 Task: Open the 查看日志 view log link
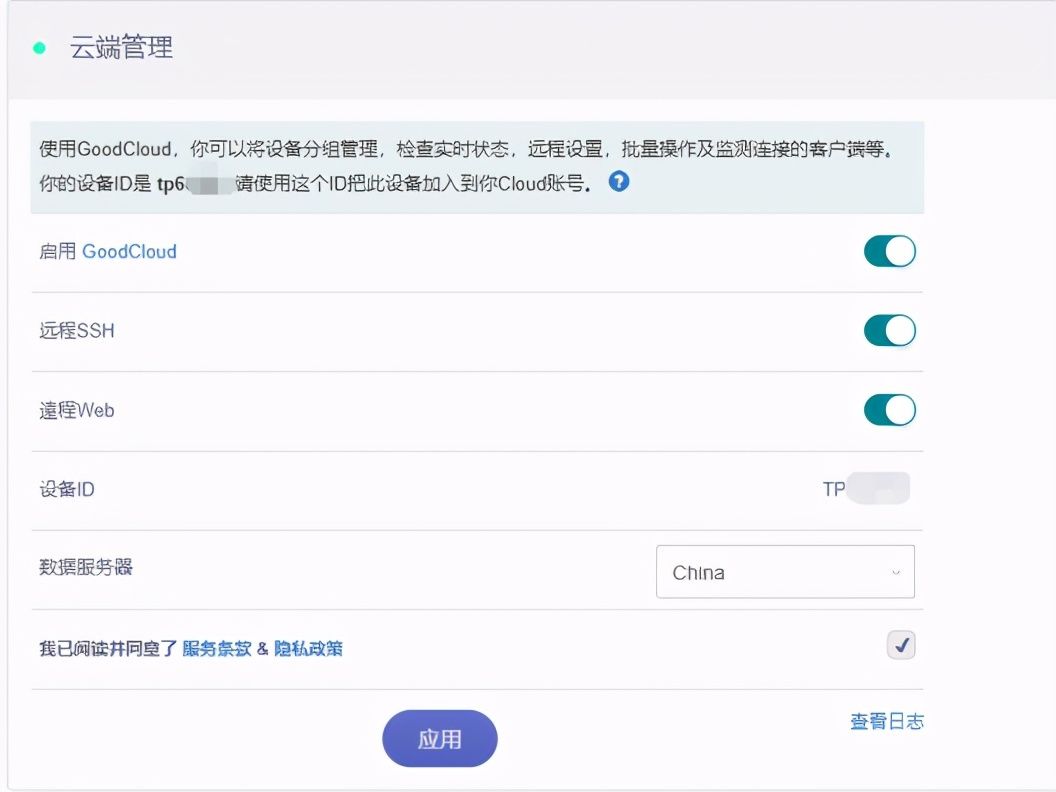tap(886, 721)
